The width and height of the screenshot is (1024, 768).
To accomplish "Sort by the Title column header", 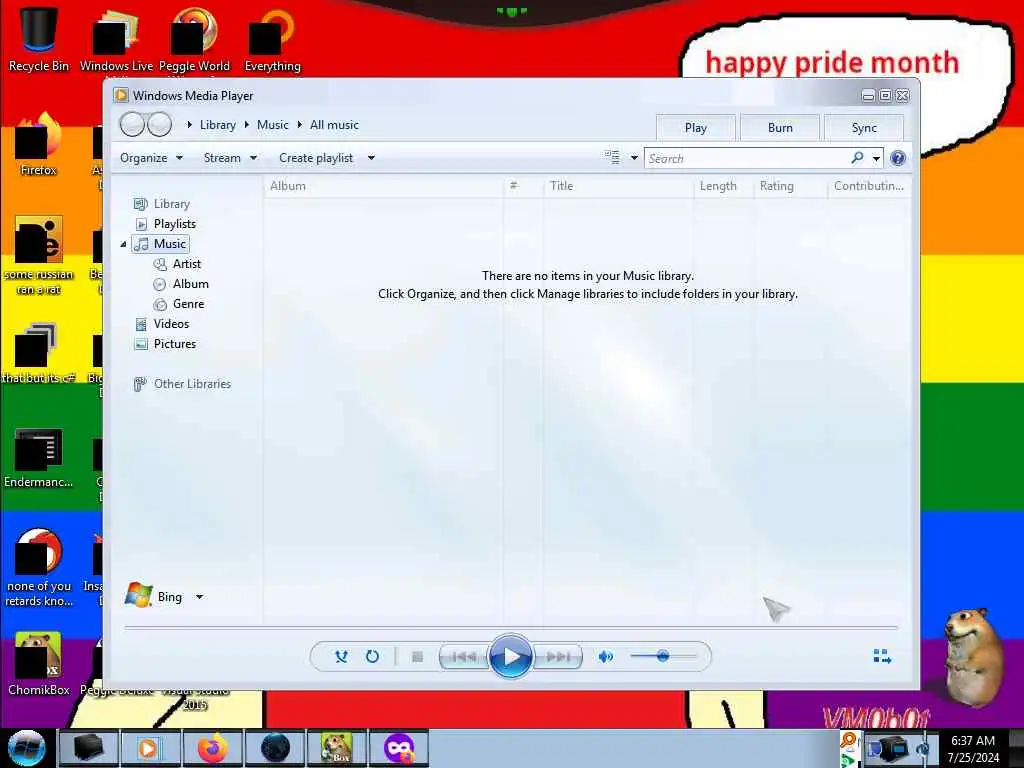I will [x=618, y=186].
